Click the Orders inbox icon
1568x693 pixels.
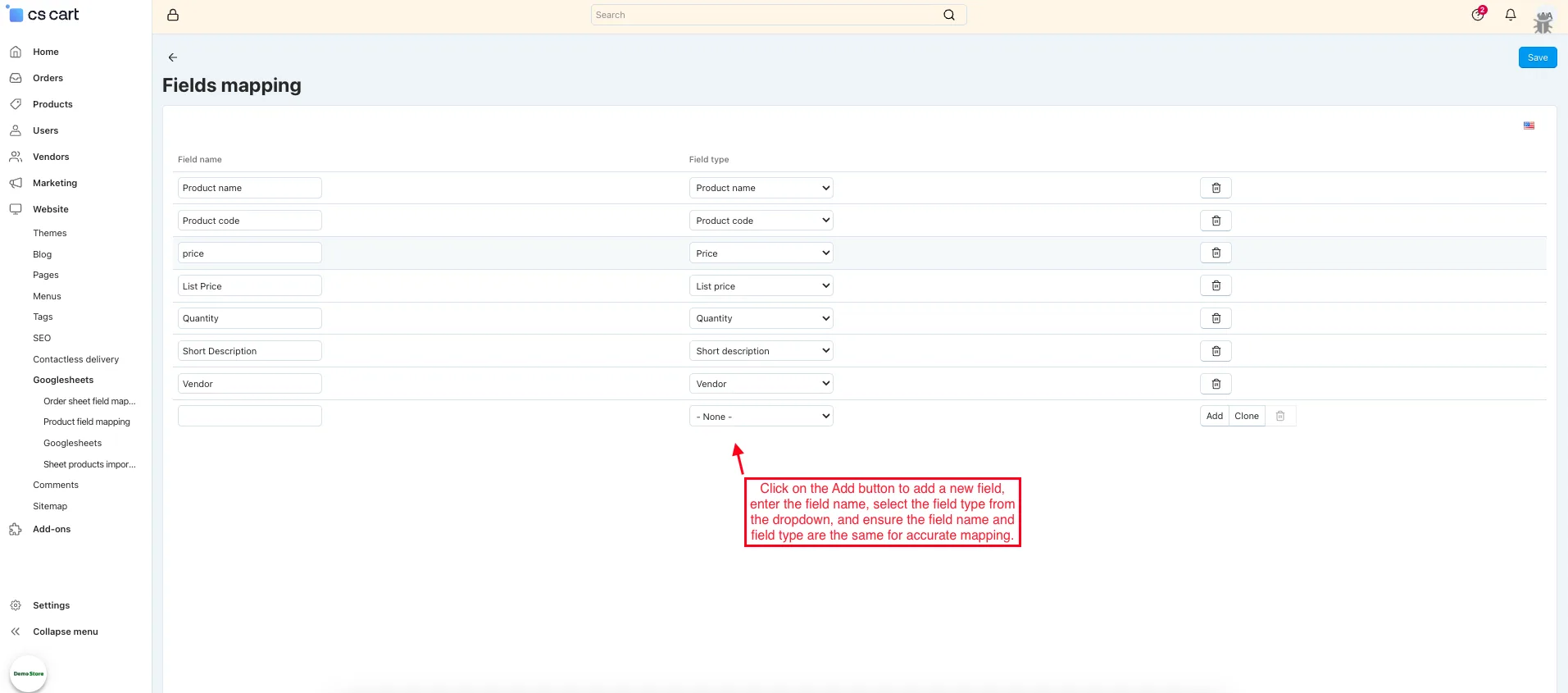tap(16, 78)
